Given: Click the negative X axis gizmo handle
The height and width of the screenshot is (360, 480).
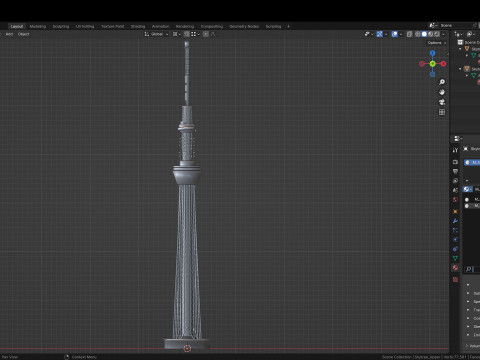Looking at the screenshot, I should tap(422, 64).
